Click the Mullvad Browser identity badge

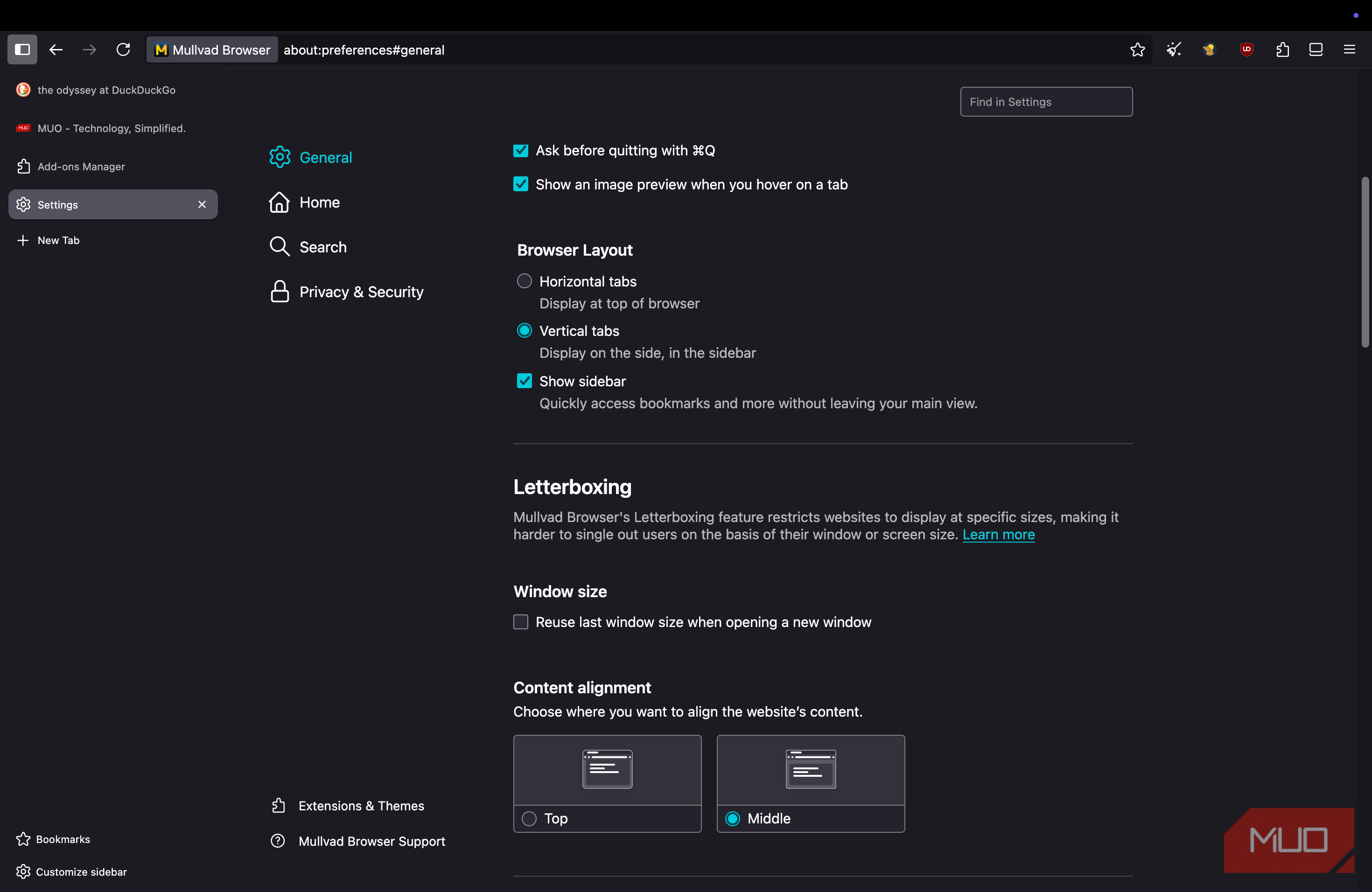click(x=212, y=49)
